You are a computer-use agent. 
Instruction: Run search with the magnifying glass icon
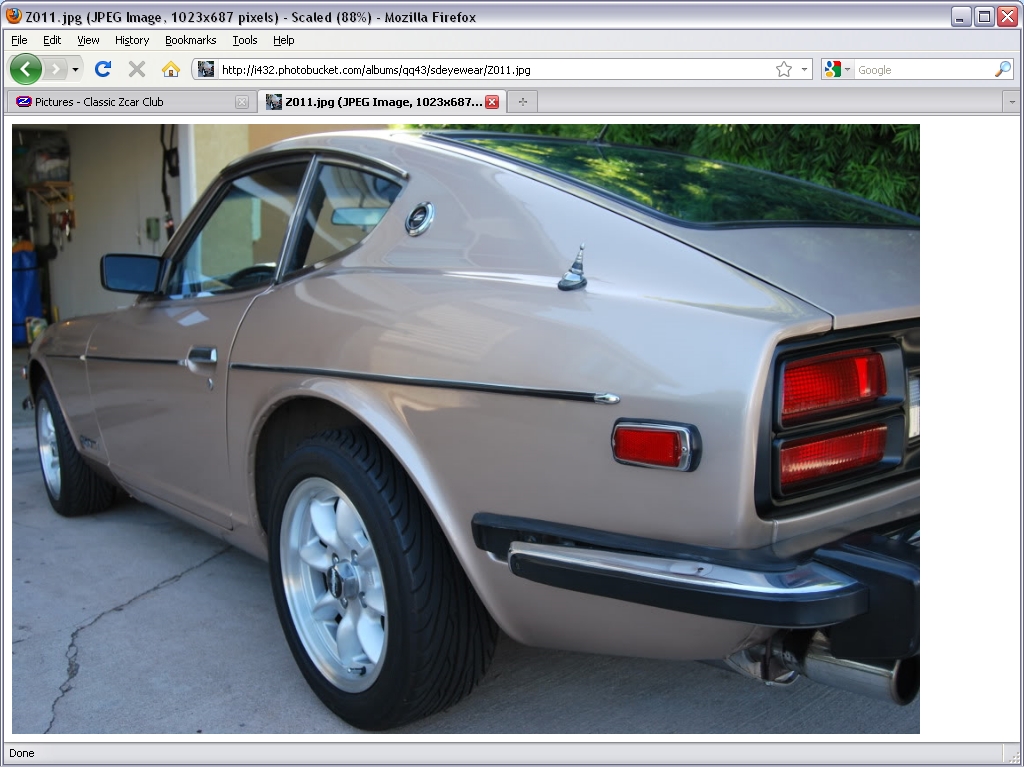pyautogui.click(x=1003, y=69)
